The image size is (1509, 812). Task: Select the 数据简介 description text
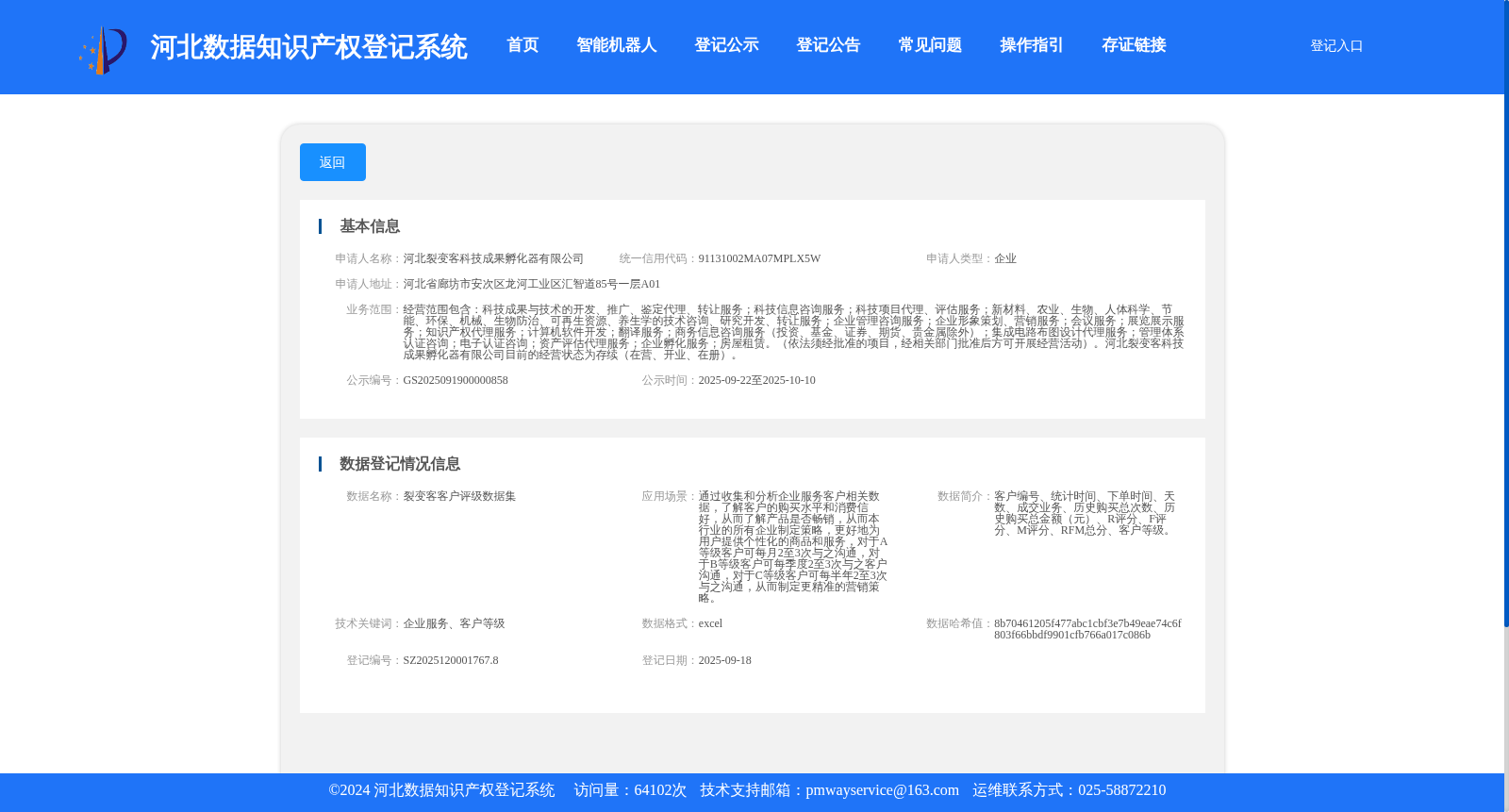1085,513
